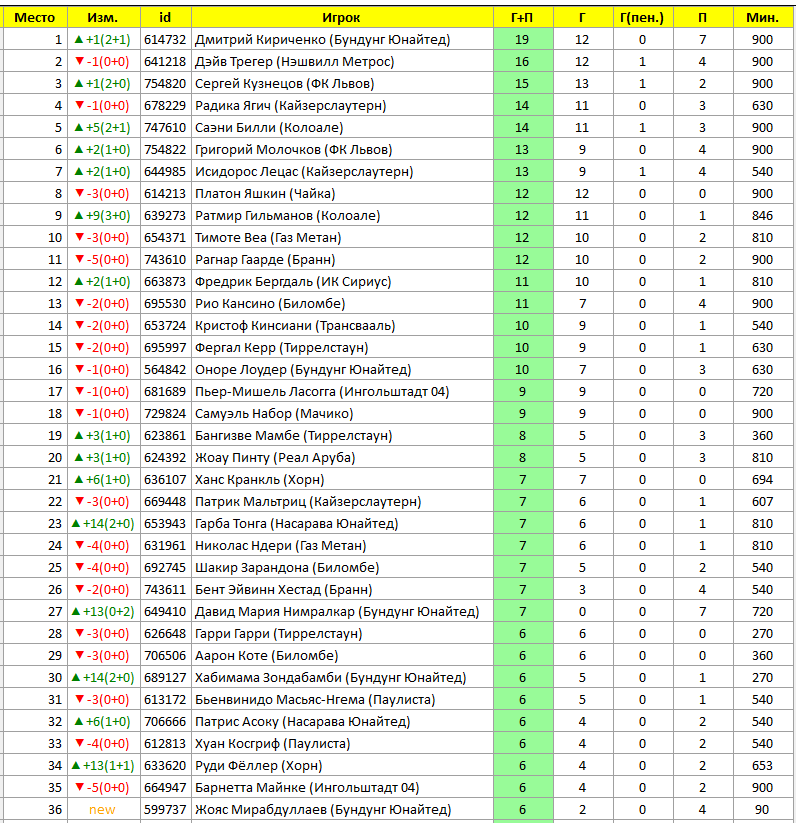
Task: Click change value +5(2+1) cell
Action: (104, 128)
